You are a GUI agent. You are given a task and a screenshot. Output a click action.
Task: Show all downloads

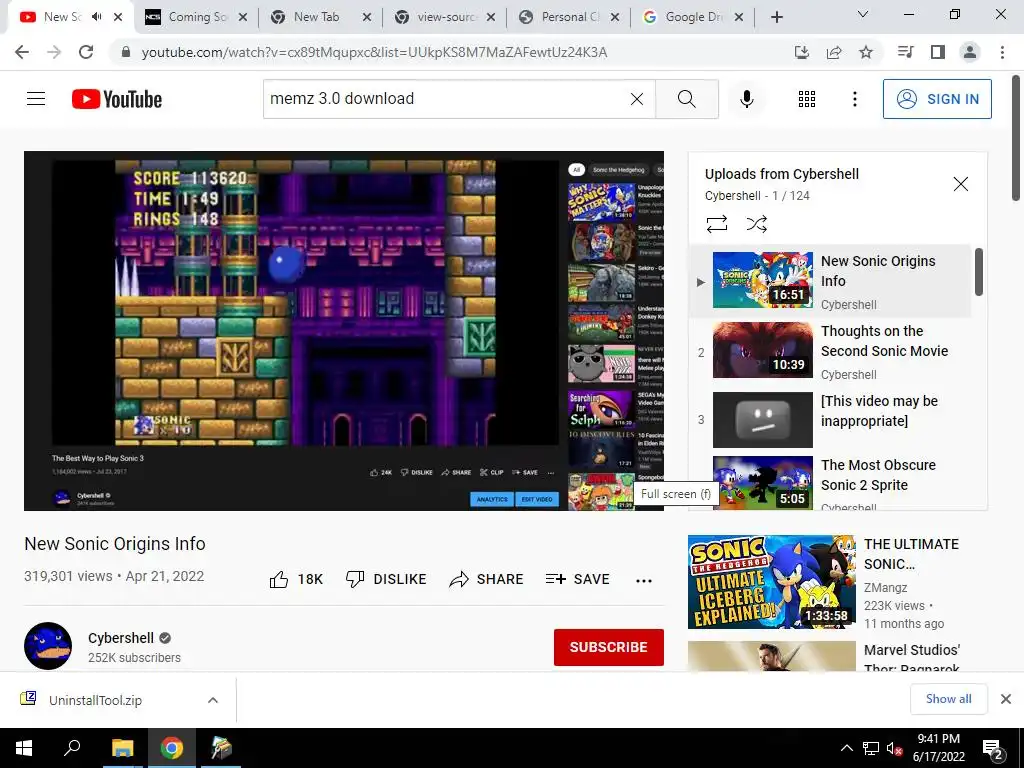(948, 699)
